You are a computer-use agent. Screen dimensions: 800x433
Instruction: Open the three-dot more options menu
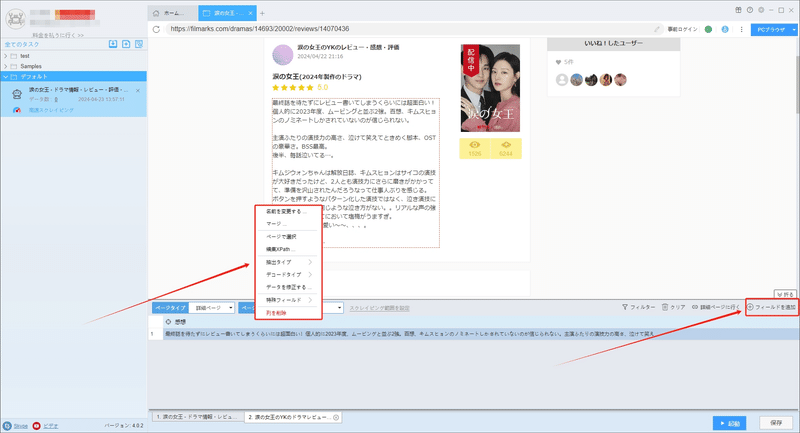point(741,29)
